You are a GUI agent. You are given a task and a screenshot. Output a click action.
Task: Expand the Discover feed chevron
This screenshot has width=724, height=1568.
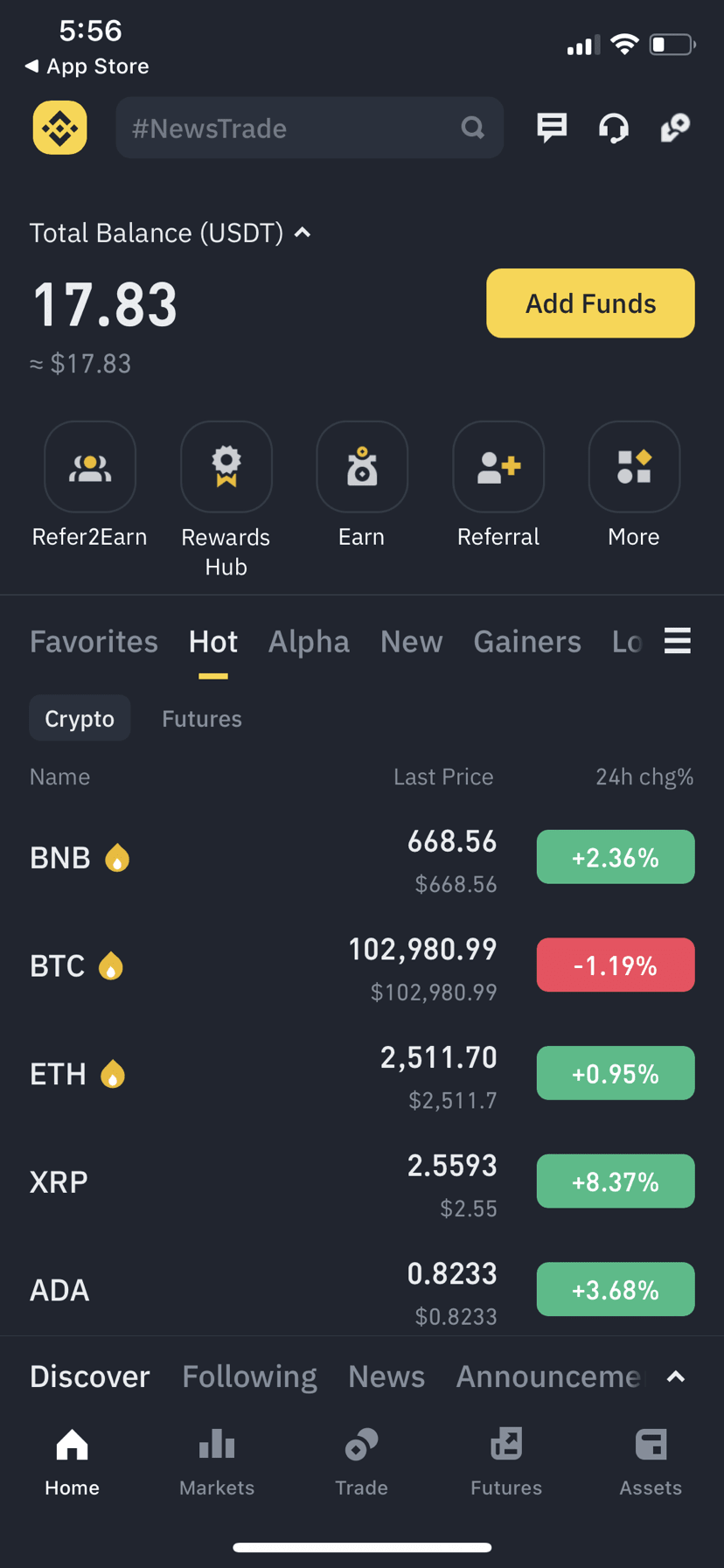tap(675, 1376)
